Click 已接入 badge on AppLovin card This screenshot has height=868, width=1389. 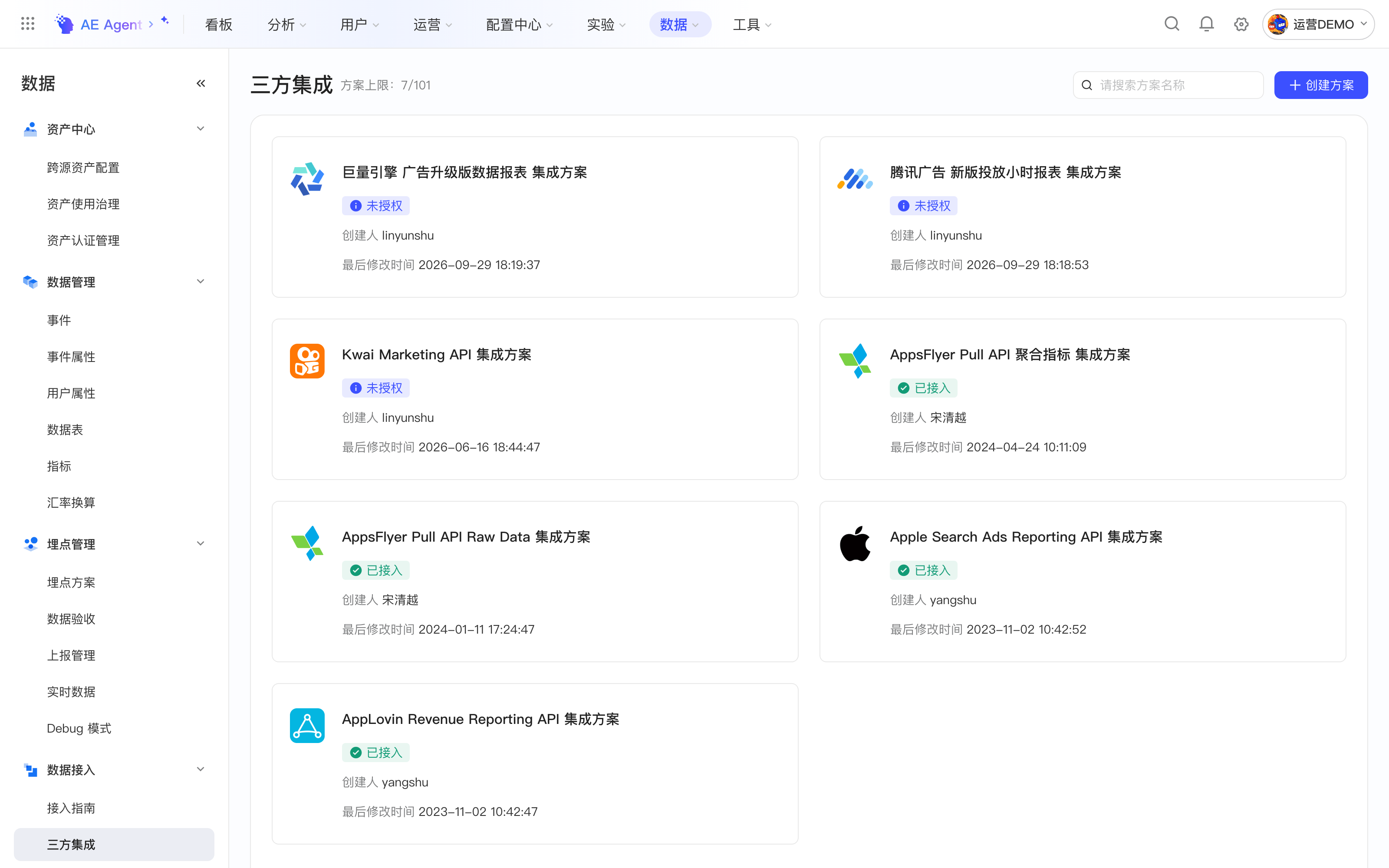[376, 753]
